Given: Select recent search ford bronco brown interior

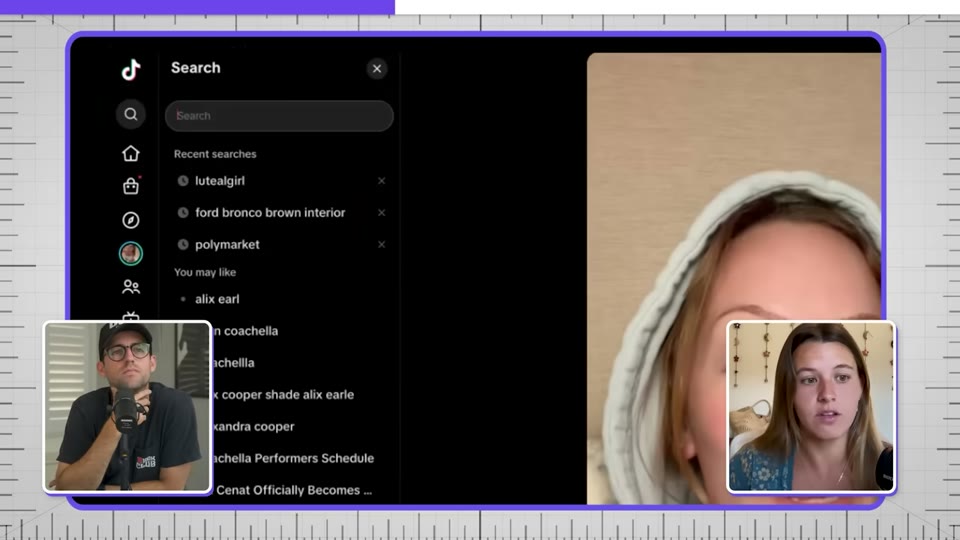Looking at the screenshot, I should (270, 212).
